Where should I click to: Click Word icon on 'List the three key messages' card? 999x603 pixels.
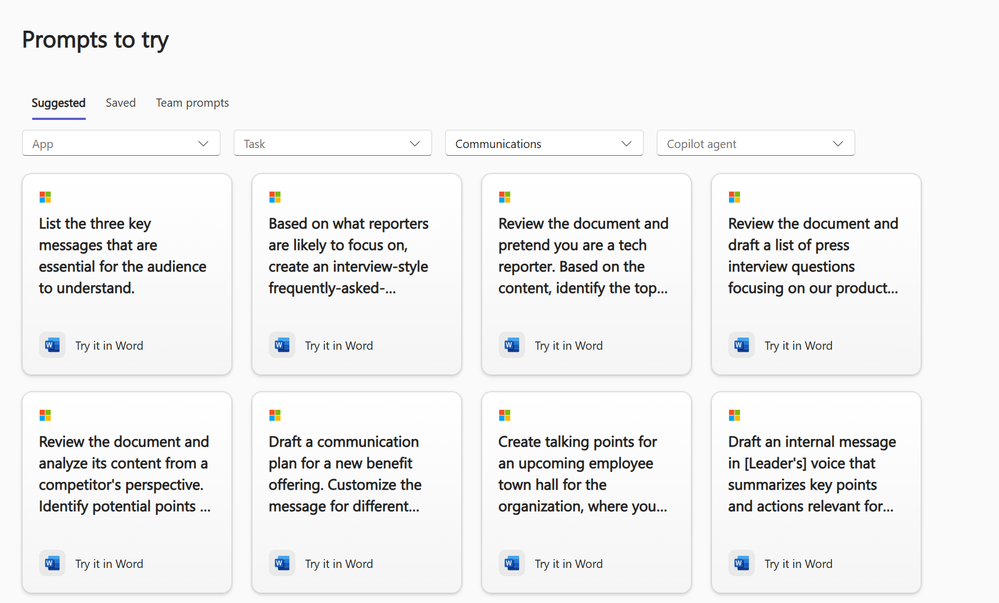click(52, 345)
